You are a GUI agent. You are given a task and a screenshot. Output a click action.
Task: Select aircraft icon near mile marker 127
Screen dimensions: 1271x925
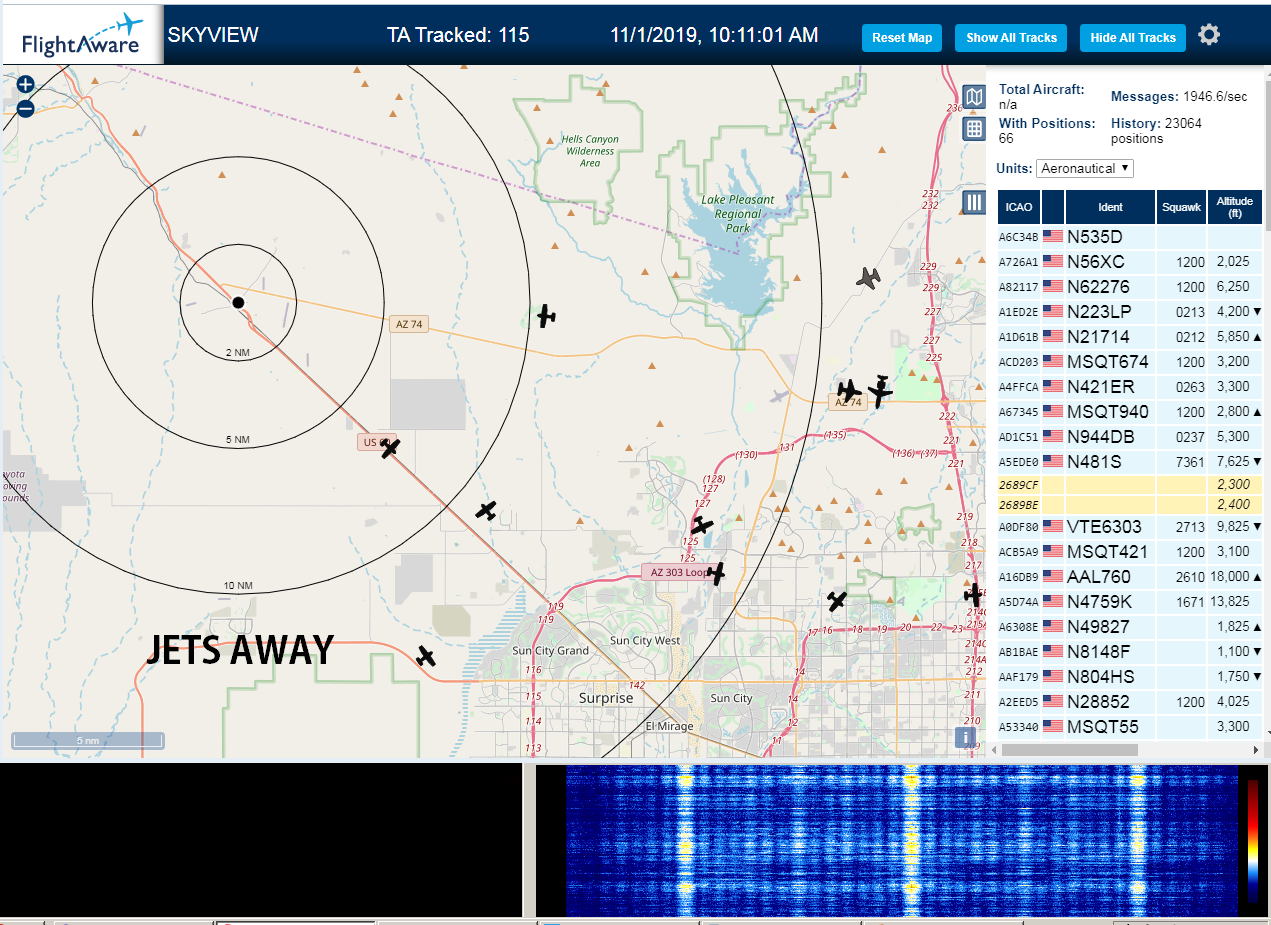coord(702,525)
